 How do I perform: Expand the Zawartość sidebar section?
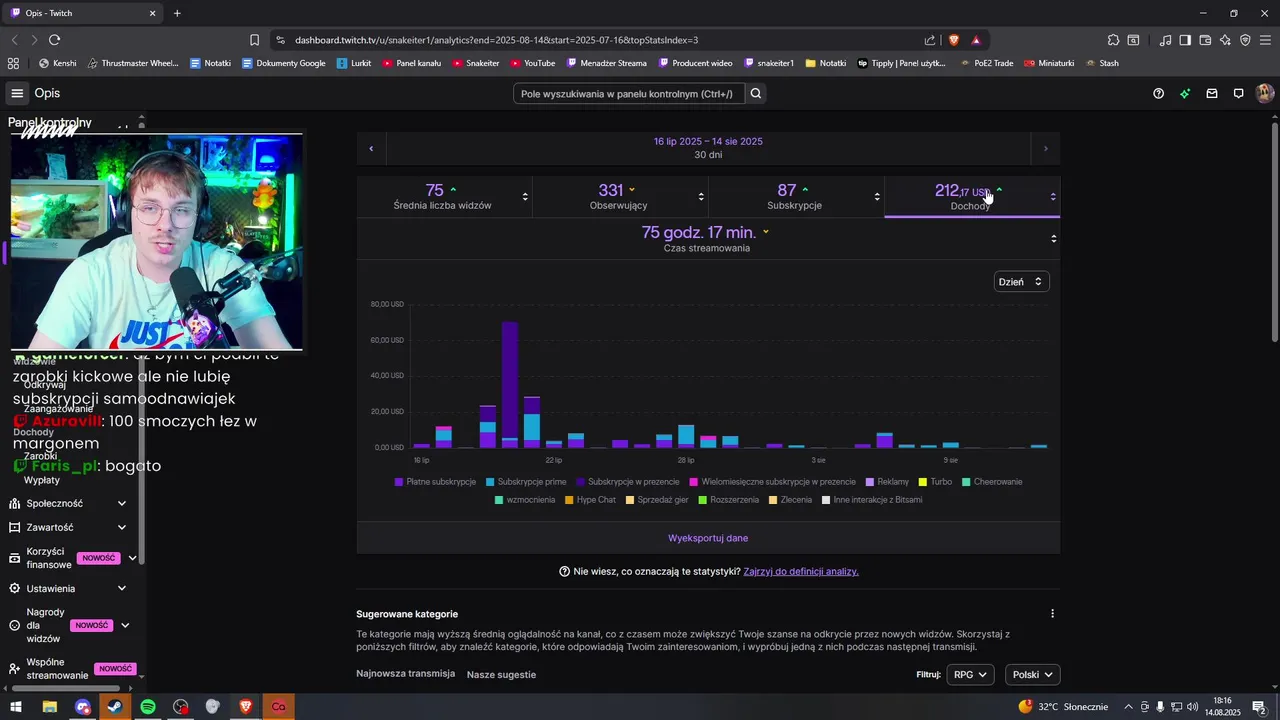coord(122,527)
